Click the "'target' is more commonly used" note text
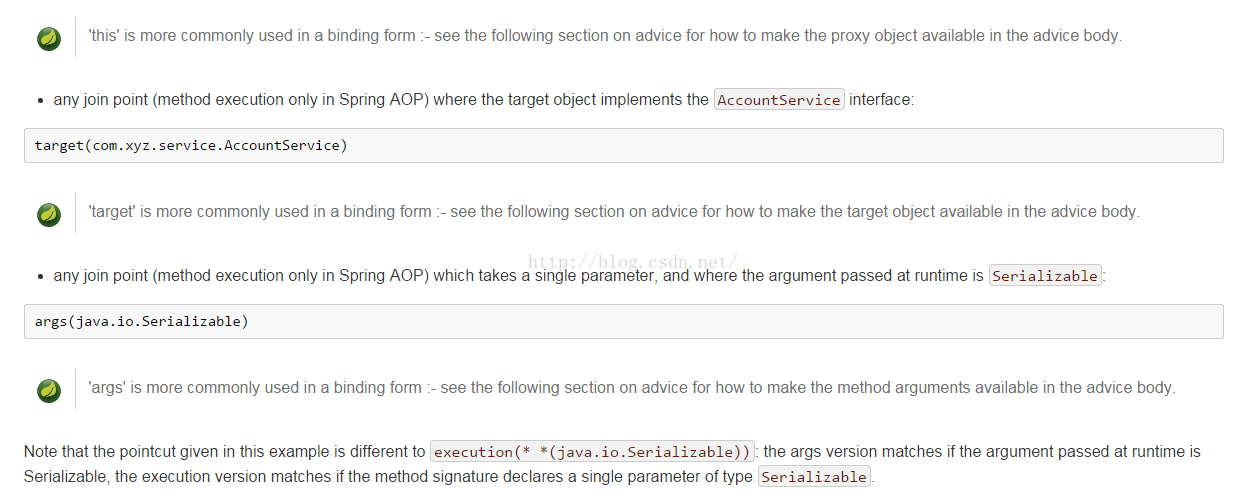Viewport: 1246px width, 503px height. tap(614, 212)
